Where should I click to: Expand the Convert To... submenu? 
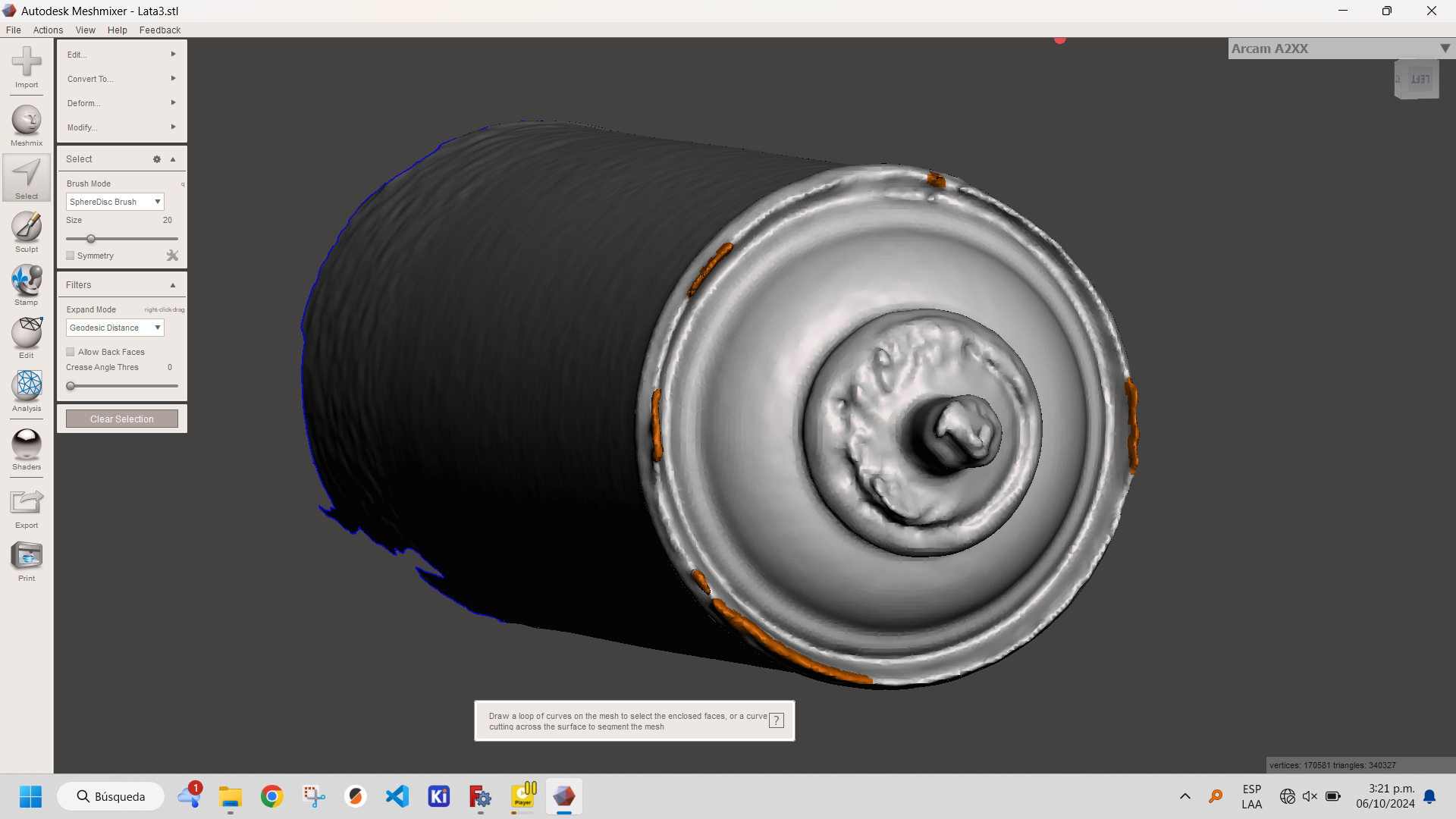tap(121, 79)
